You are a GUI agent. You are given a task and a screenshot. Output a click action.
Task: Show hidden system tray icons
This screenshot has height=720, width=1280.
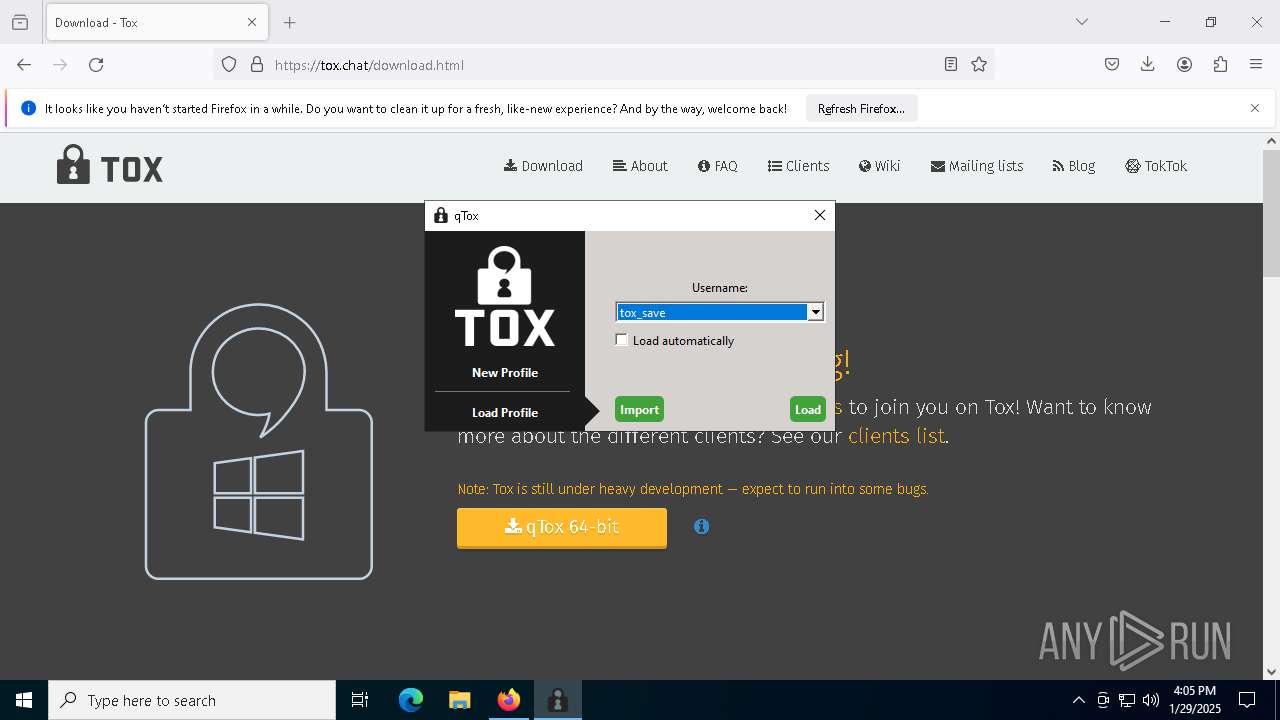point(1078,700)
